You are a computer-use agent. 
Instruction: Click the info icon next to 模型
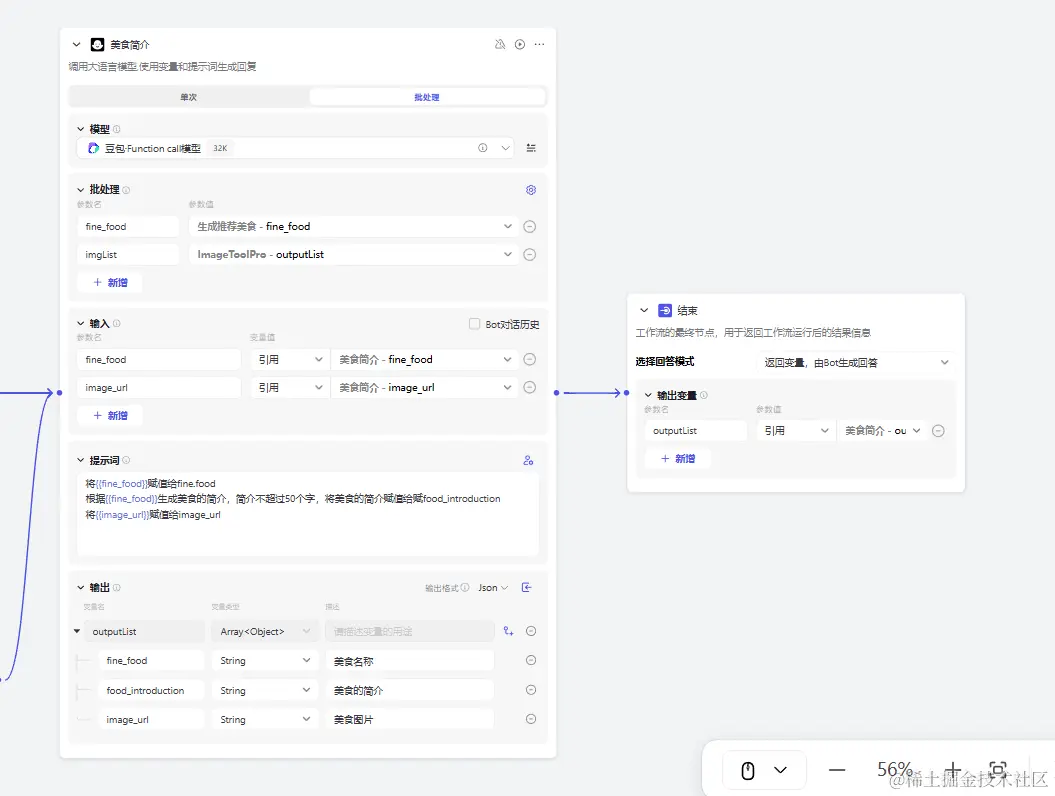tap(116, 129)
